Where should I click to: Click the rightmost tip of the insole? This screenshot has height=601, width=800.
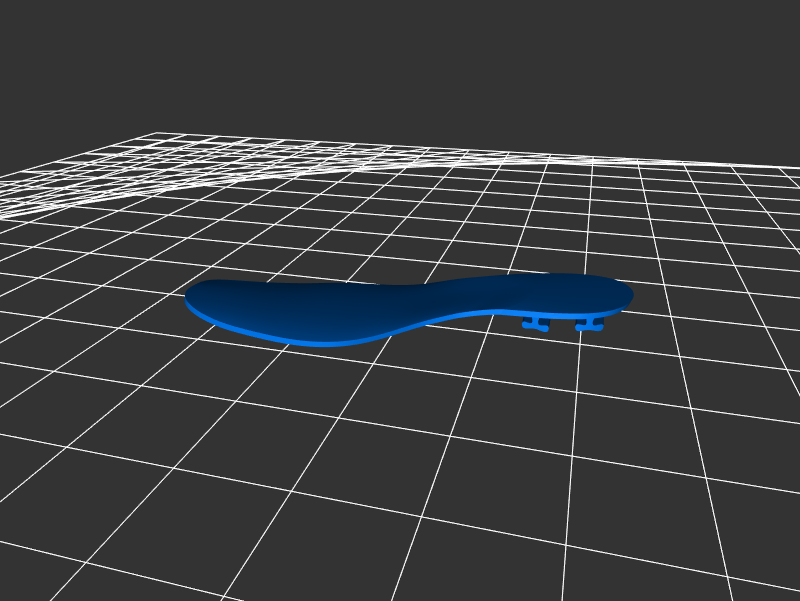pyautogui.click(x=630, y=294)
